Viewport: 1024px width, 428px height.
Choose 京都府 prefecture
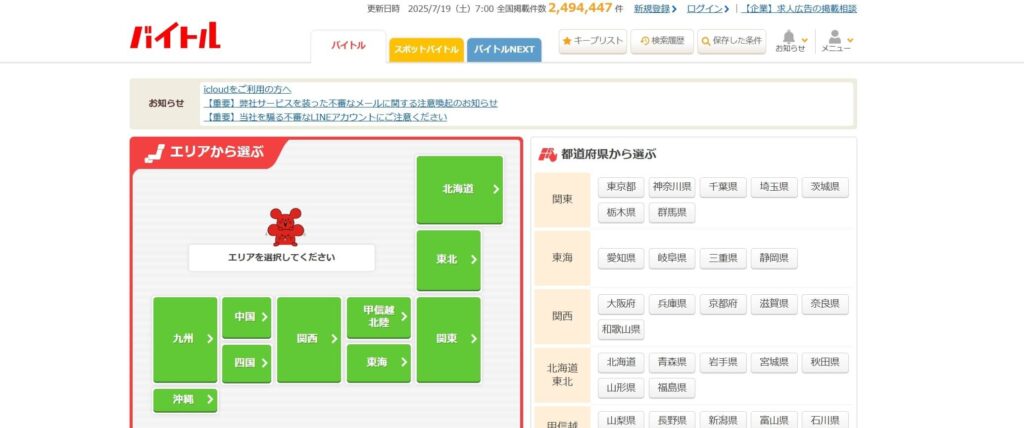[x=723, y=304]
